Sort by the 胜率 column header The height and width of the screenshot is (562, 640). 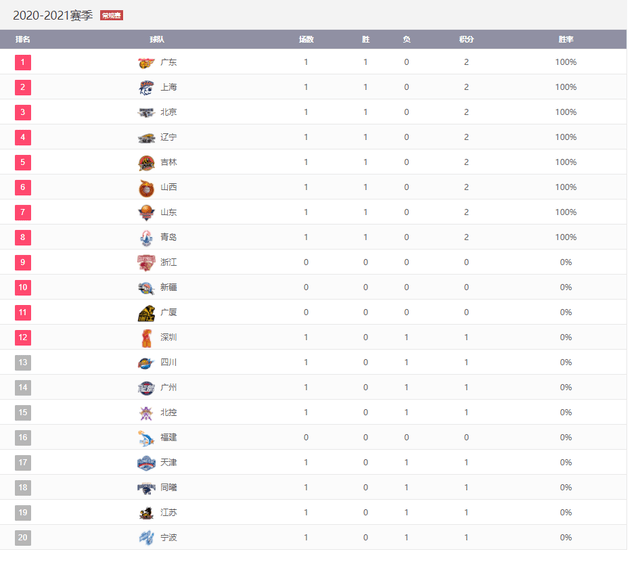tap(566, 40)
